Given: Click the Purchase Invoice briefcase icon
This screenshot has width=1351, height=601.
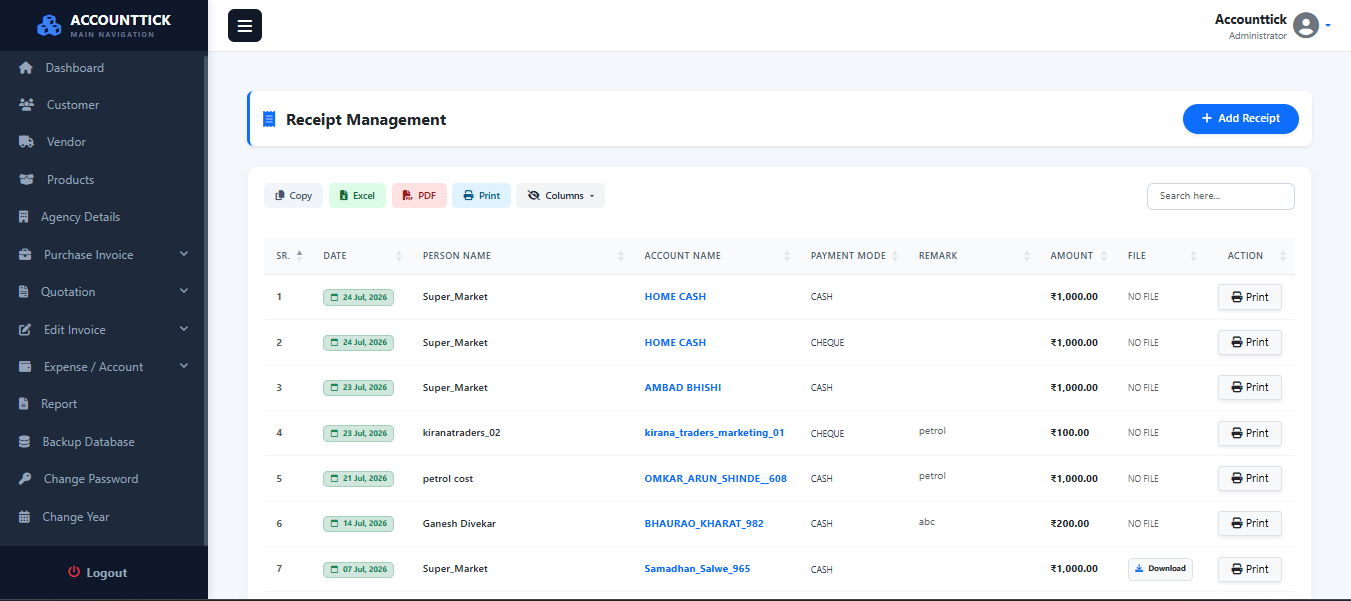Looking at the screenshot, I should tap(25, 255).
